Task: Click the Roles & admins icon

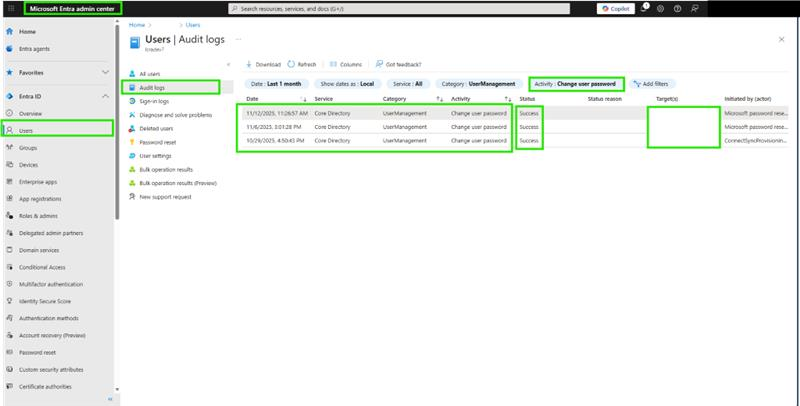Action: [x=9, y=216]
